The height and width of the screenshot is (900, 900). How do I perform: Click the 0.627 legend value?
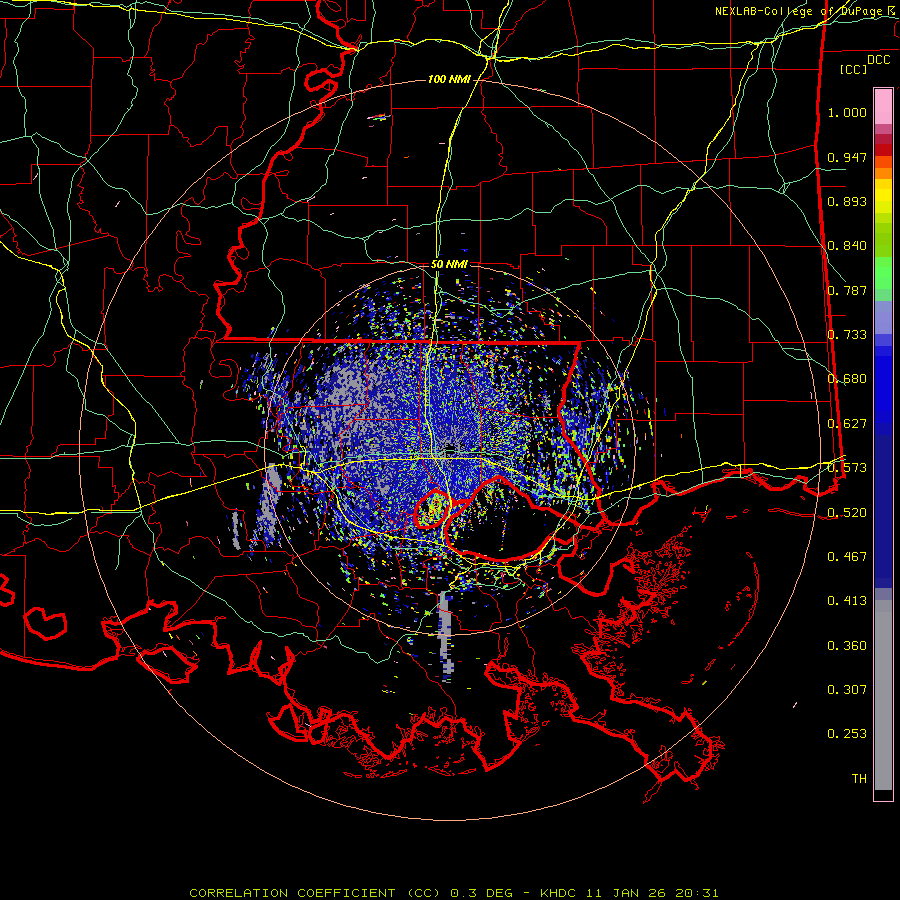(847, 424)
